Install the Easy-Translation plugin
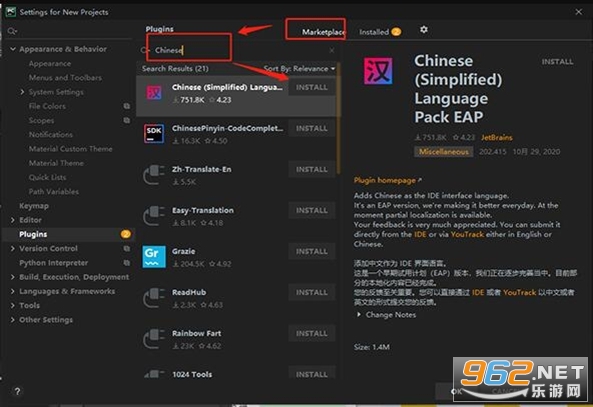The image size is (593, 407). (312, 210)
